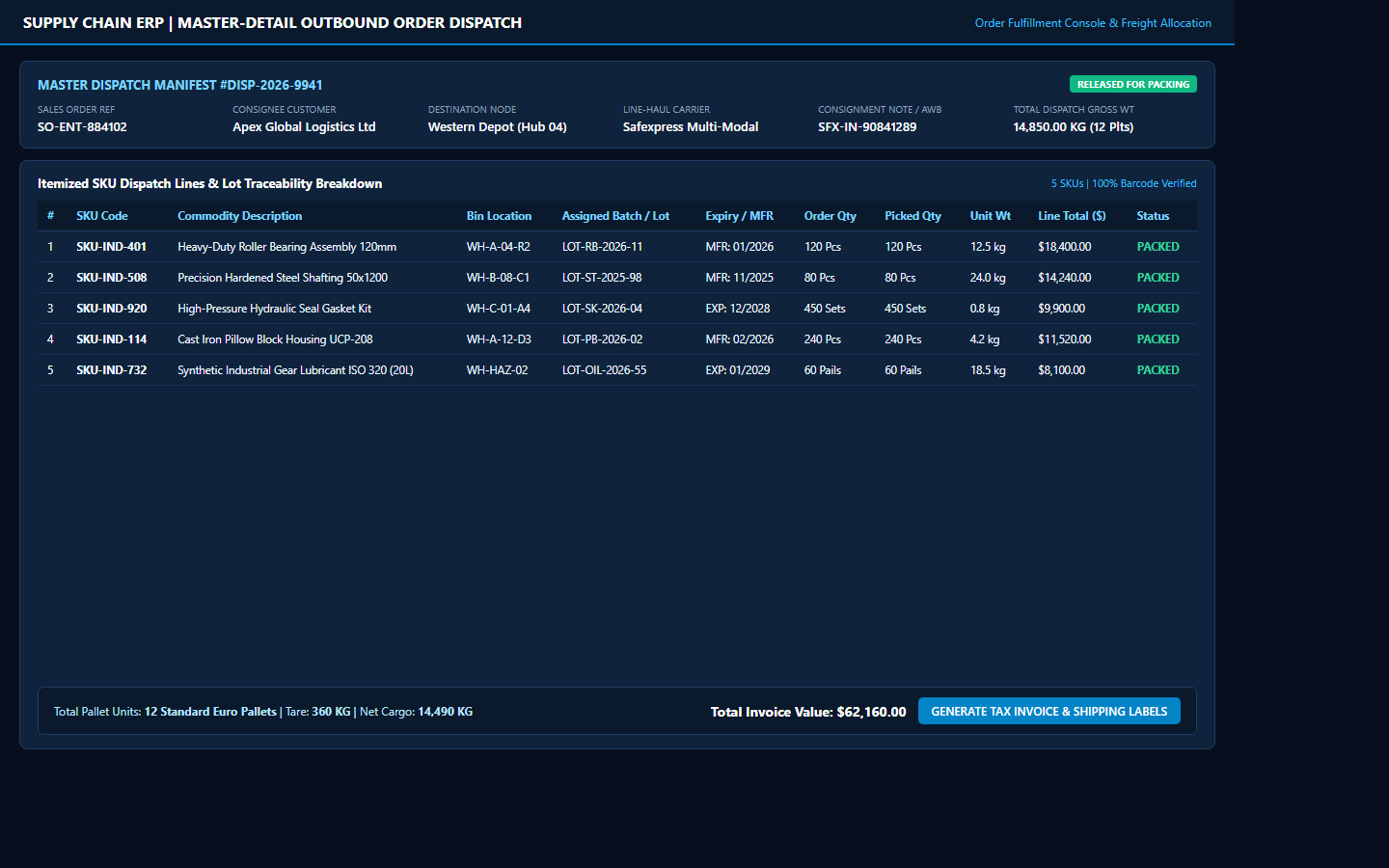Open Order Fulfillment Console & Freight Allocation link
The width and height of the screenshot is (1389, 868).
pos(1093,23)
